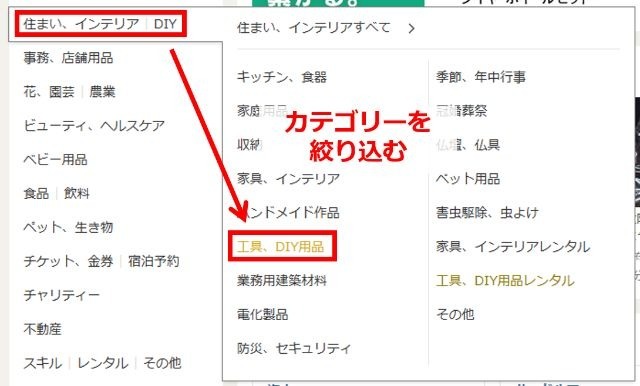Choose the 家具、インテリア subcategory
Image resolution: width=640 pixels, height=386 pixels.
289,179
